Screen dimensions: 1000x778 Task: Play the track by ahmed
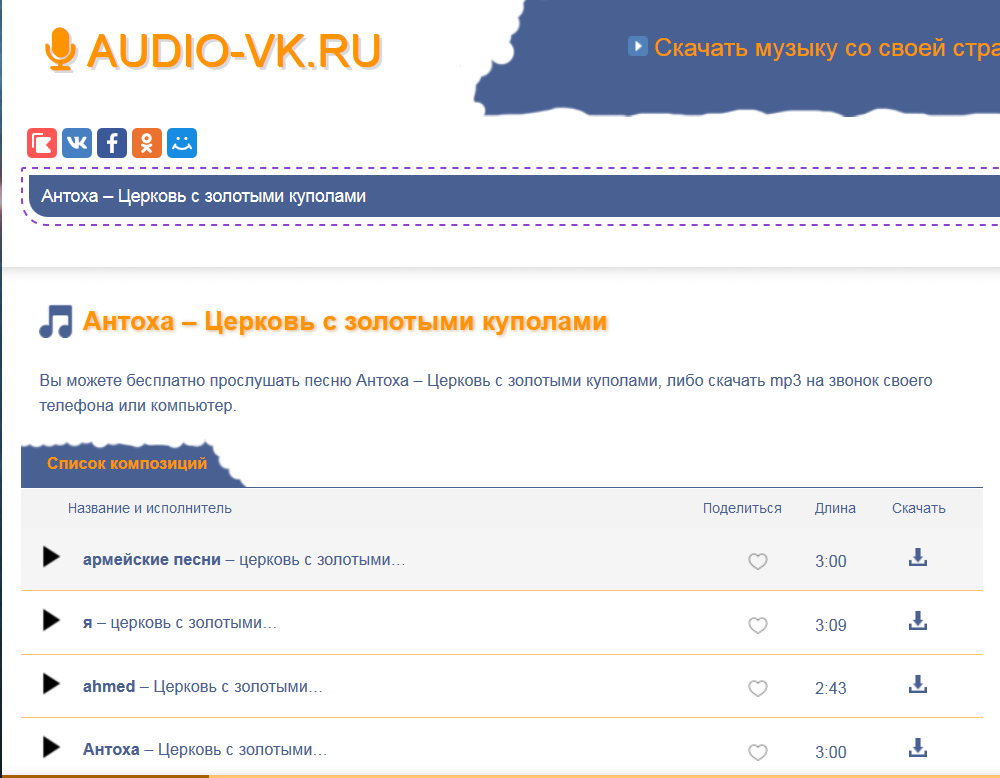coord(50,686)
